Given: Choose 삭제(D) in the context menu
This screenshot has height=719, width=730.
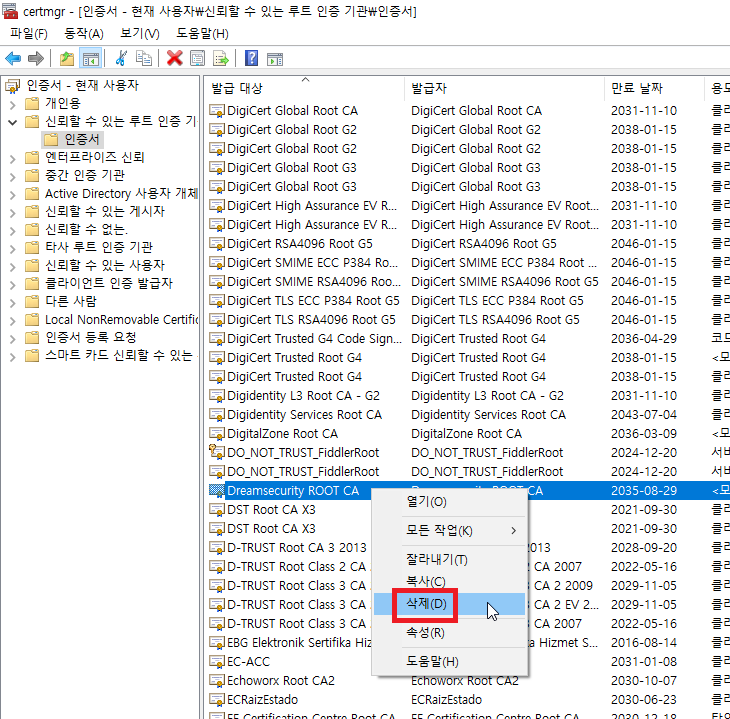Looking at the screenshot, I should (450, 604).
